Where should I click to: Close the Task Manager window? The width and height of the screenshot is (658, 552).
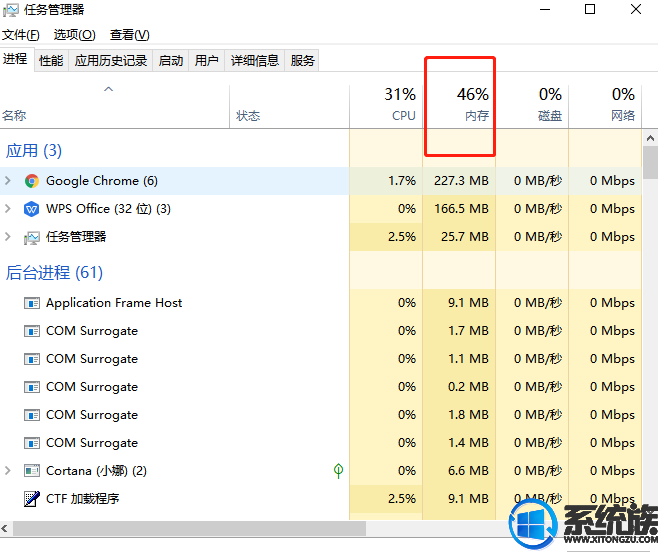point(636,9)
